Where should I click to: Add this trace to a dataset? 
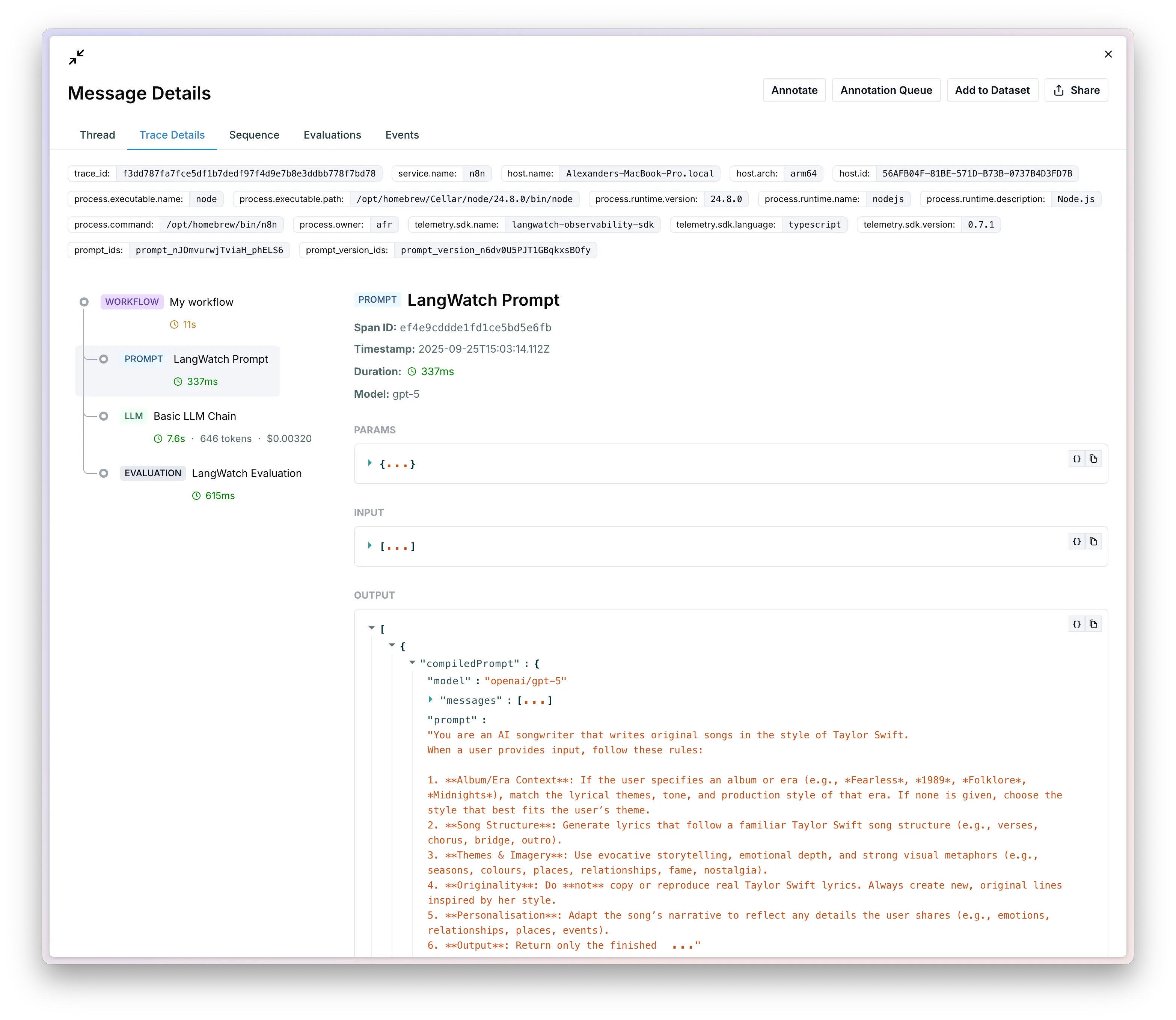pyautogui.click(x=992, y=90)
